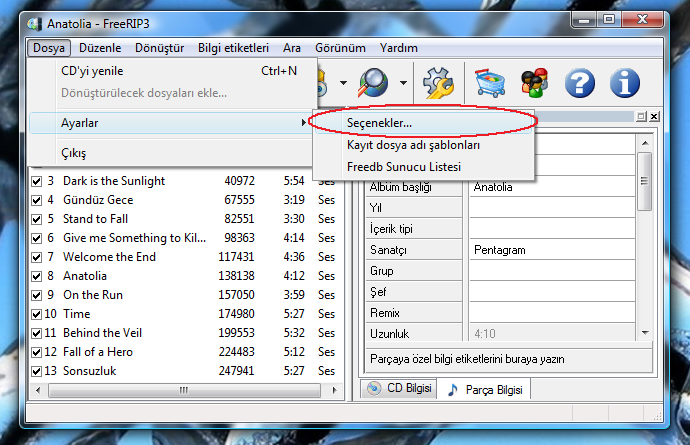Click the CD disc icon on CD Bilgisi tab
The width and height of the screenshot is (690, 445).
[374, 388]
